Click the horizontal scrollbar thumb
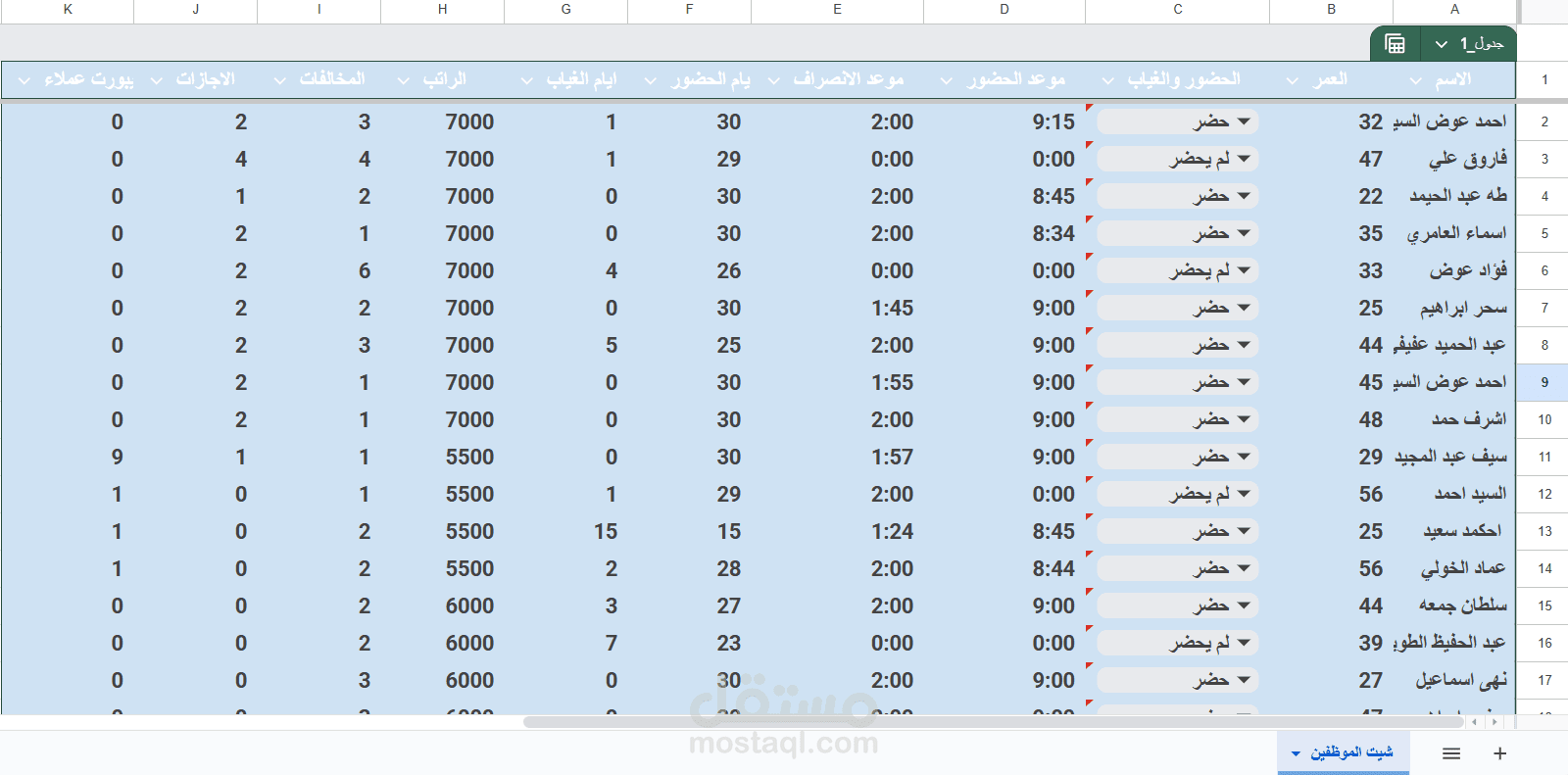Screen dimensions: 1568x775 [993, 722]
